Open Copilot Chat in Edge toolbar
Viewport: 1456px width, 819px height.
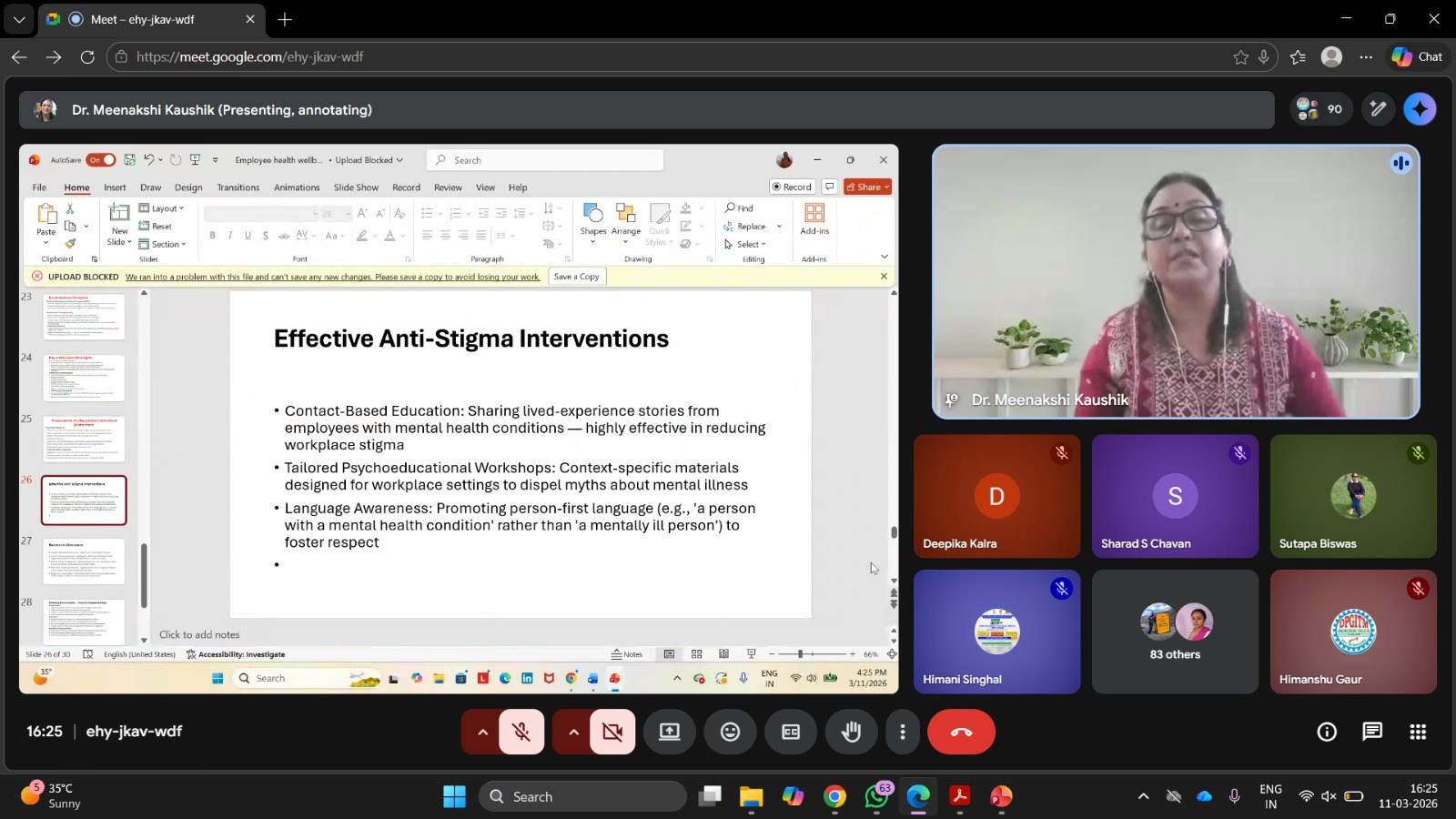(x=1418, y=56)
